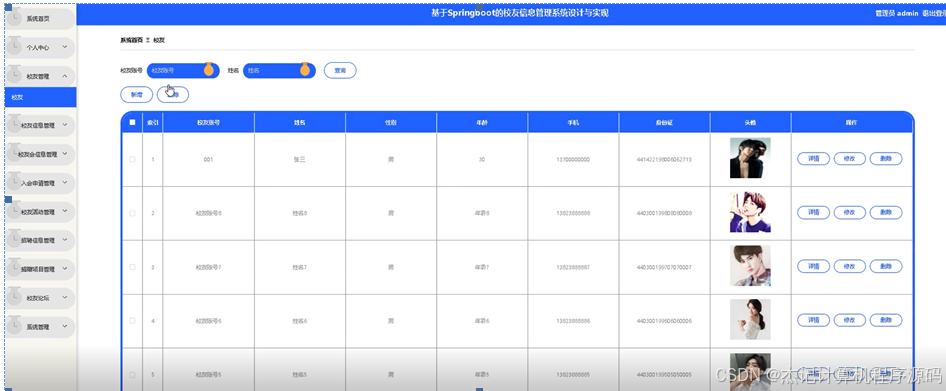Click the orange medal icon in 姓名 field

[x=305, y=69]
